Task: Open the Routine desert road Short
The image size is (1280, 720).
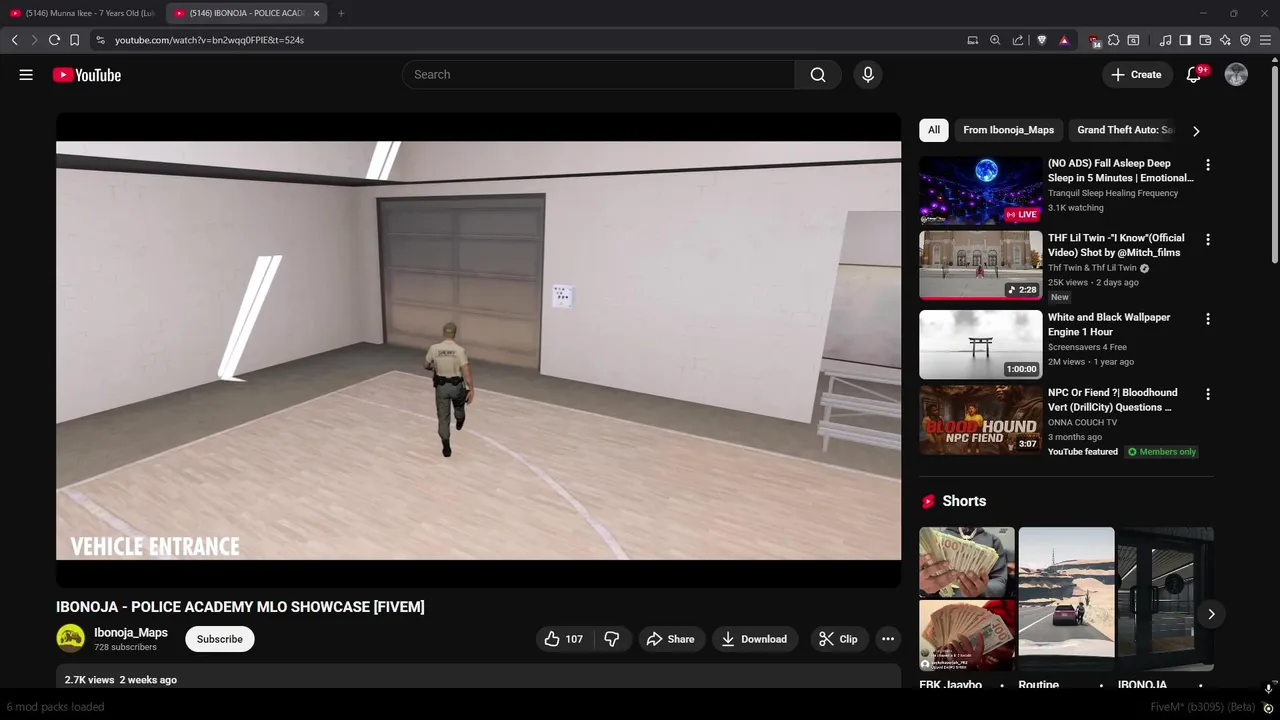Action: tap(1066, 598)
